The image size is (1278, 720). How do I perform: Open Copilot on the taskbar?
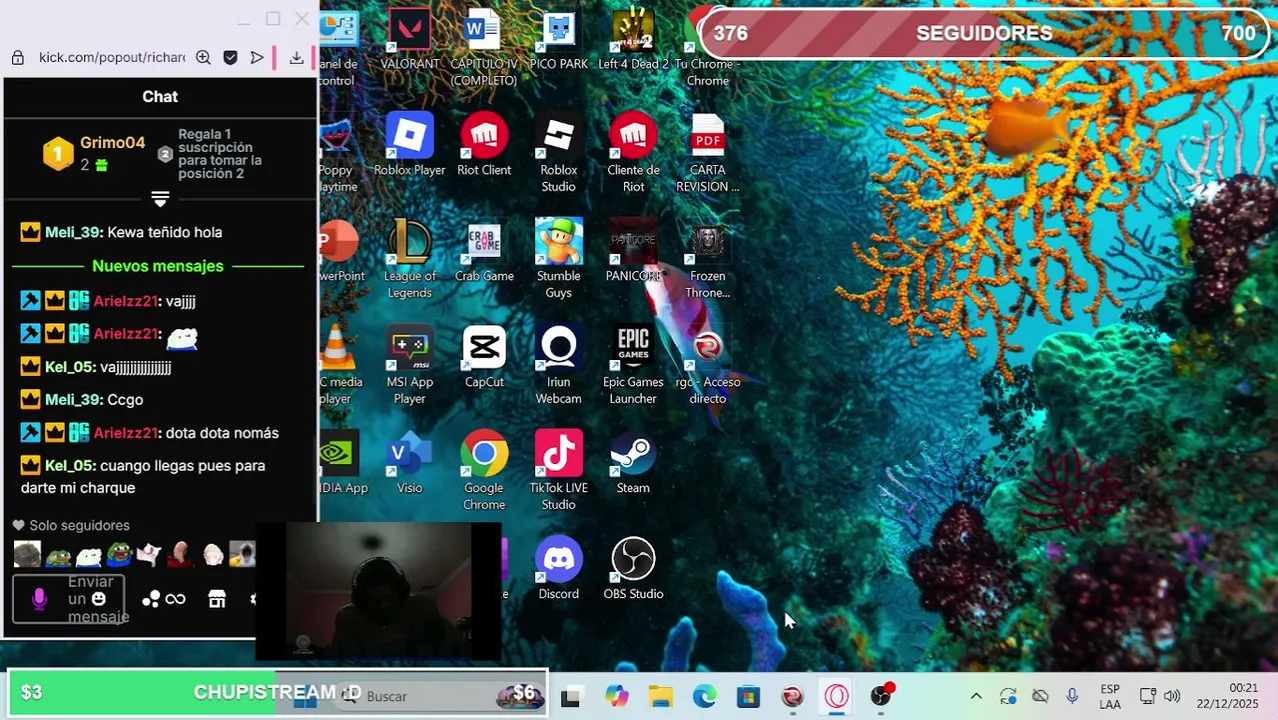click(617, 697)
